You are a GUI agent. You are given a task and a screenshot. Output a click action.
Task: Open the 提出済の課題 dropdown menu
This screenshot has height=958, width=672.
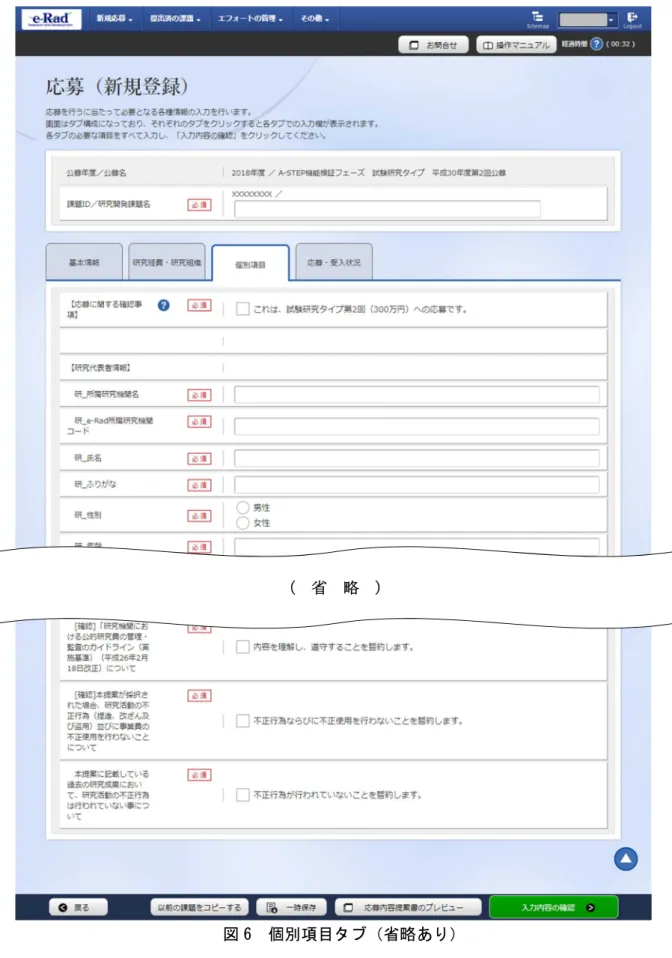(175, 19)
